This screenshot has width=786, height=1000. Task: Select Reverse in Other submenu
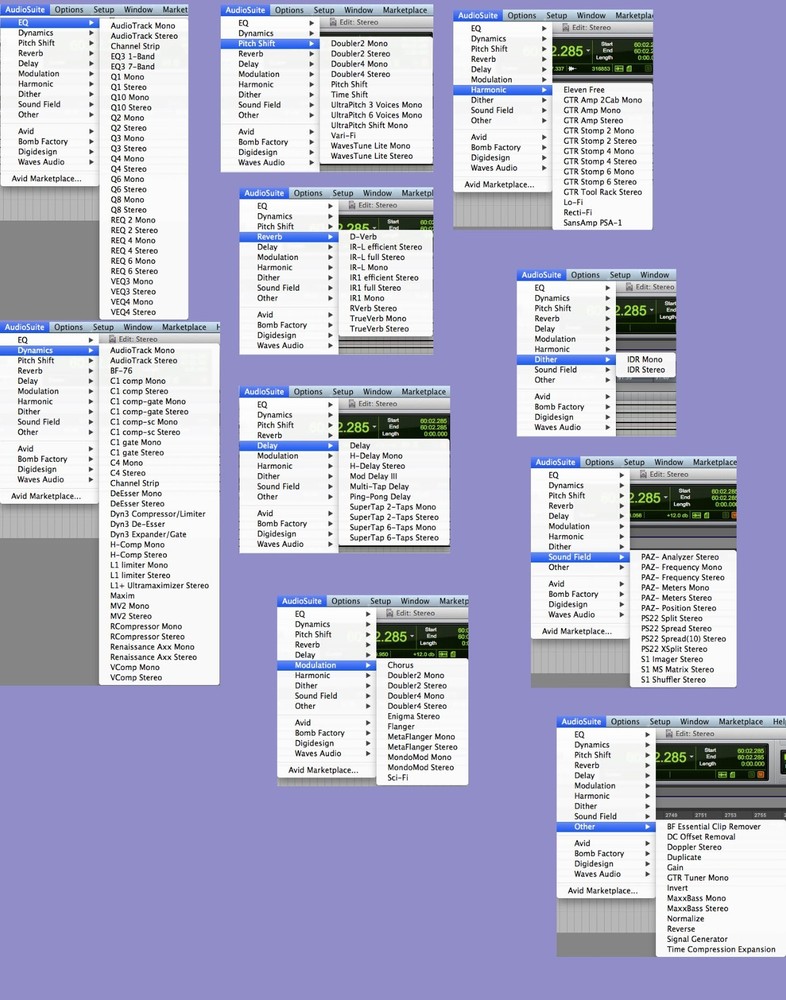point(681,929)
